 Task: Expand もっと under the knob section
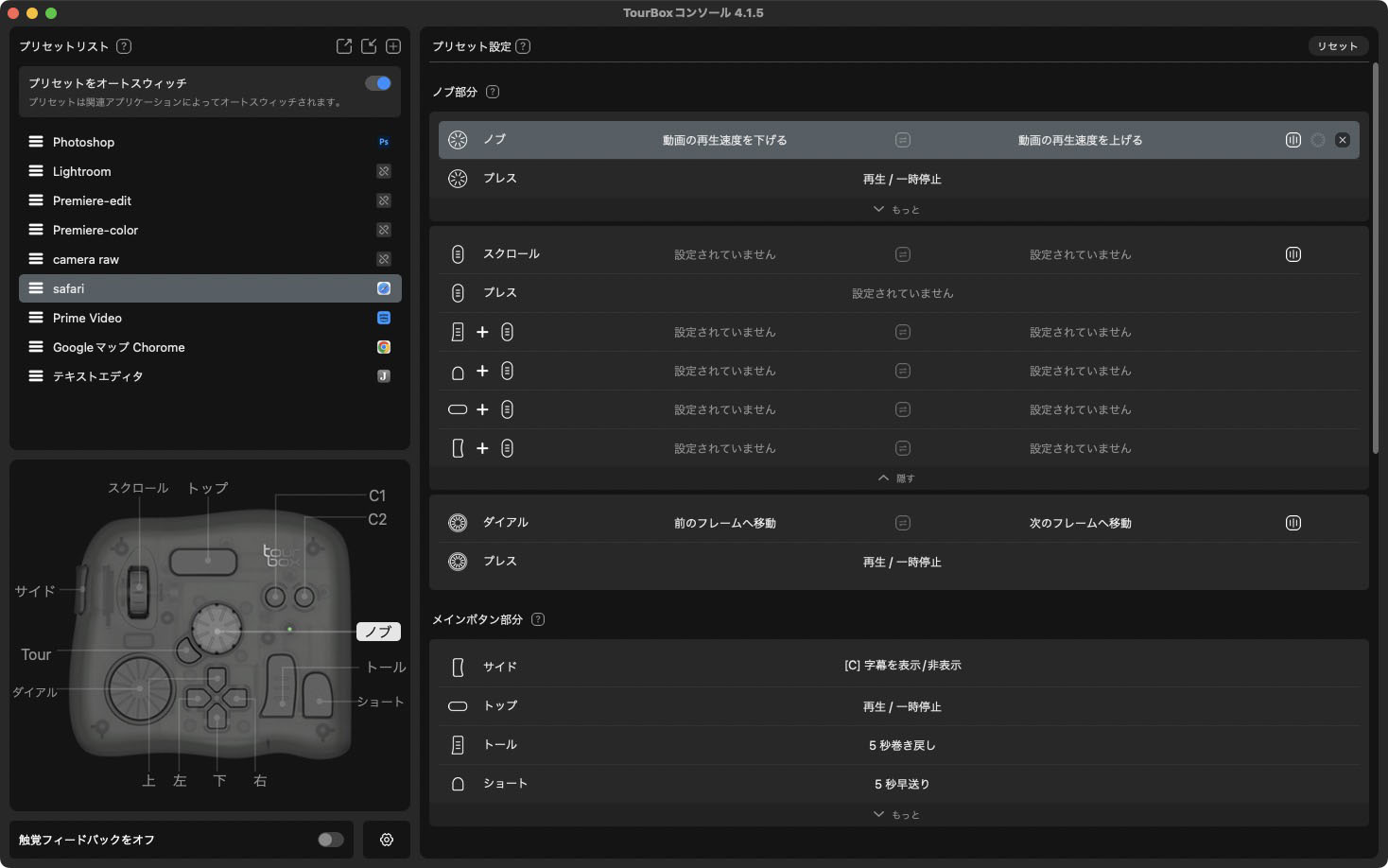point(897,208)
